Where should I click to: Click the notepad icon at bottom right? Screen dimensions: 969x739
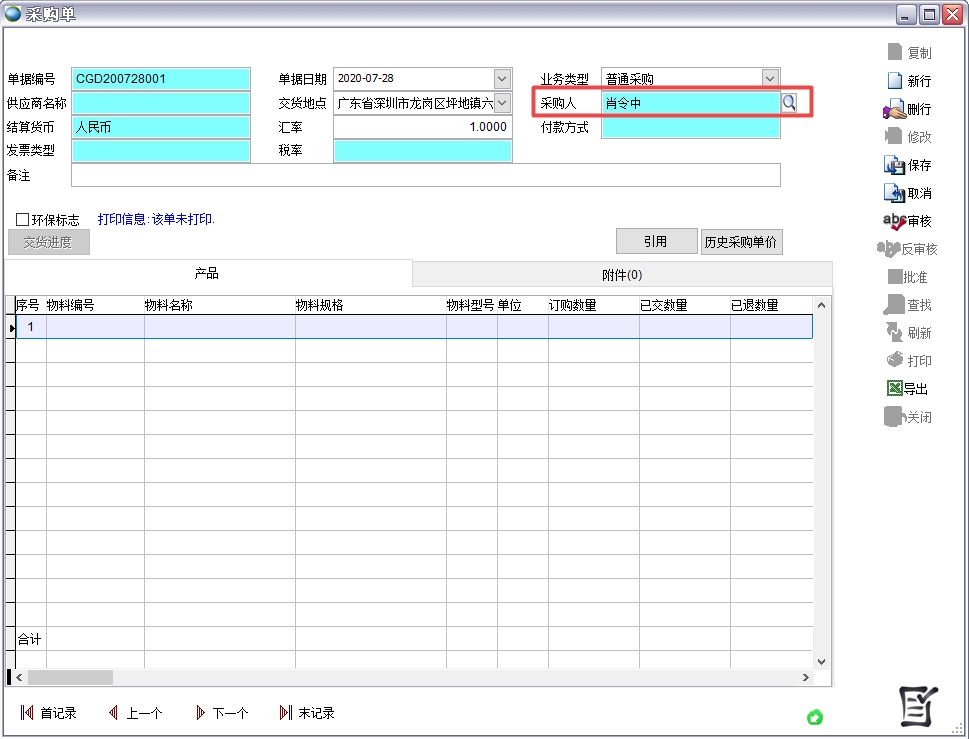(x=917, y=707)
